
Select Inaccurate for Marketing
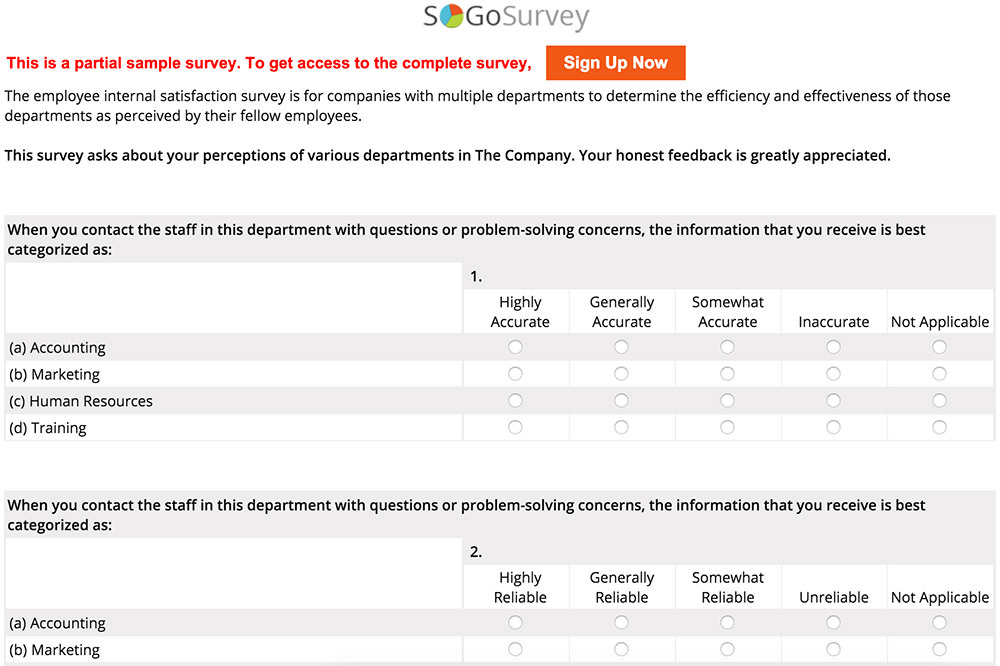click(833, 374)
